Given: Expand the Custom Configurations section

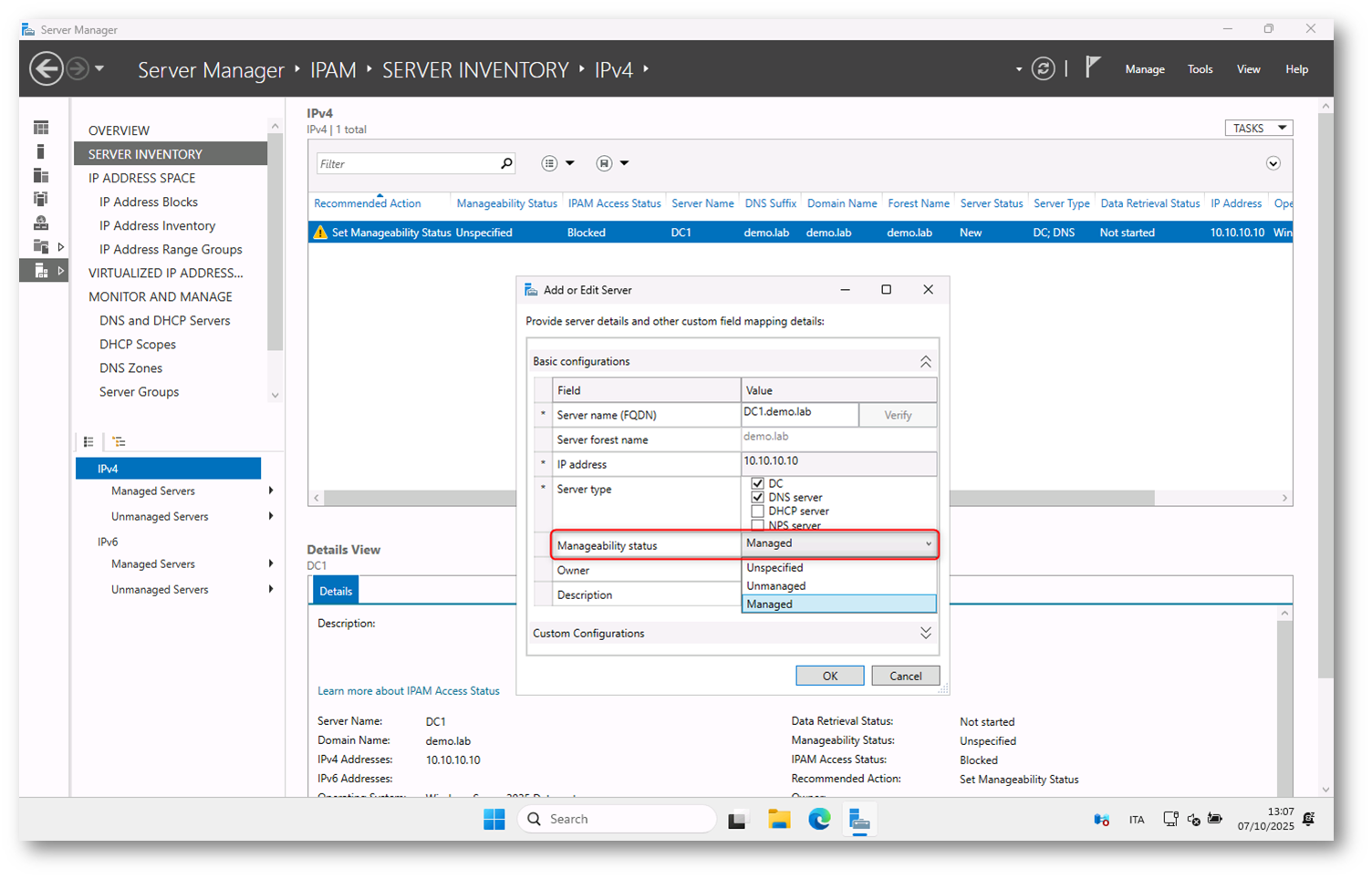Looking at the screenshot, I should (x=925, y=633).
